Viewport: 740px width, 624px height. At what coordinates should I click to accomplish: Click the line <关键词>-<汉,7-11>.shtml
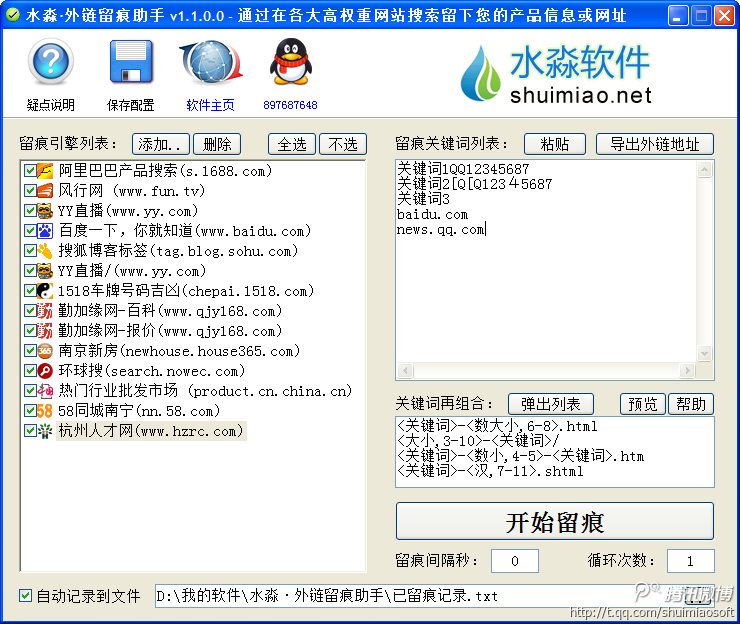coord(490,471)
